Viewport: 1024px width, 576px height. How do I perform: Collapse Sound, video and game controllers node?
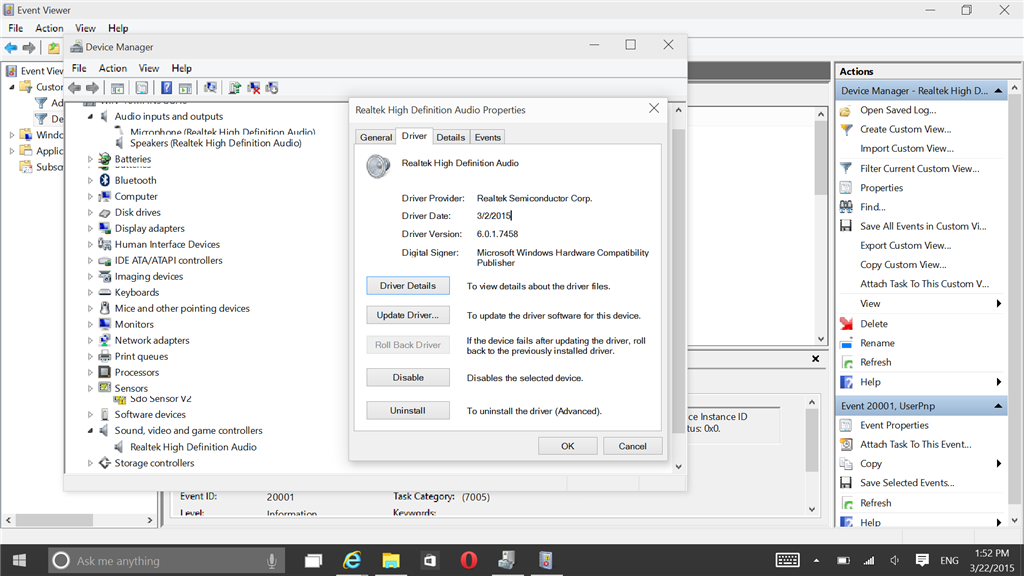click(x=90, y=430)
